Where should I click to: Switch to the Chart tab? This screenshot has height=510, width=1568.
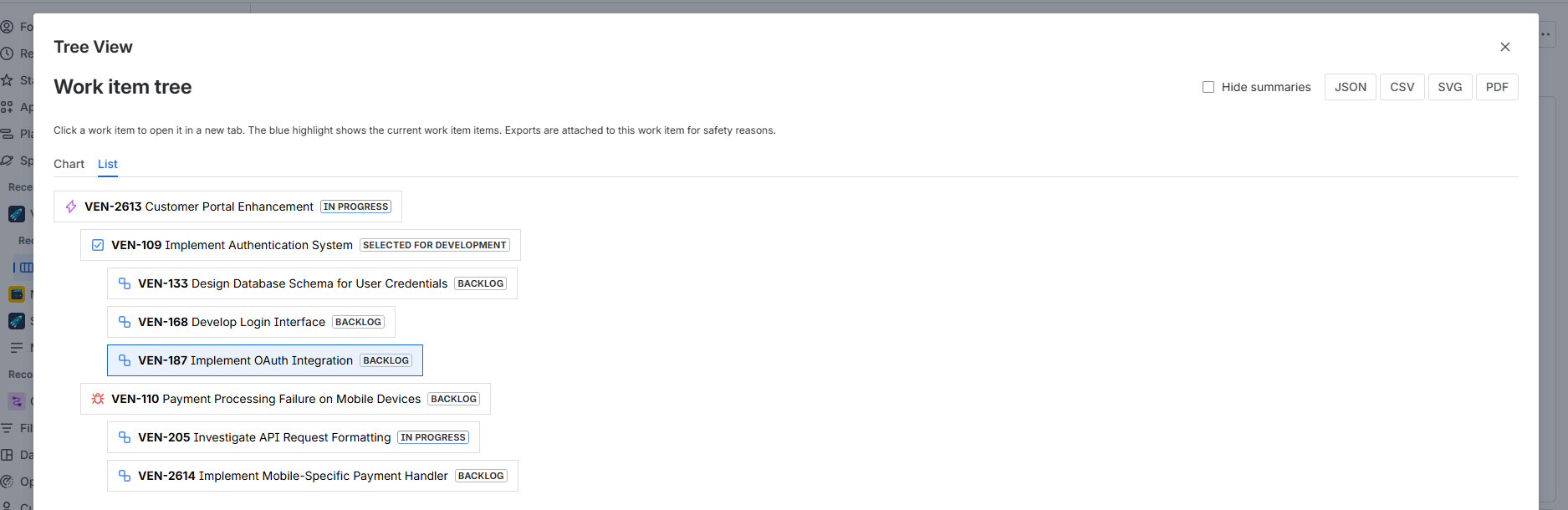(x=69, y=164)
